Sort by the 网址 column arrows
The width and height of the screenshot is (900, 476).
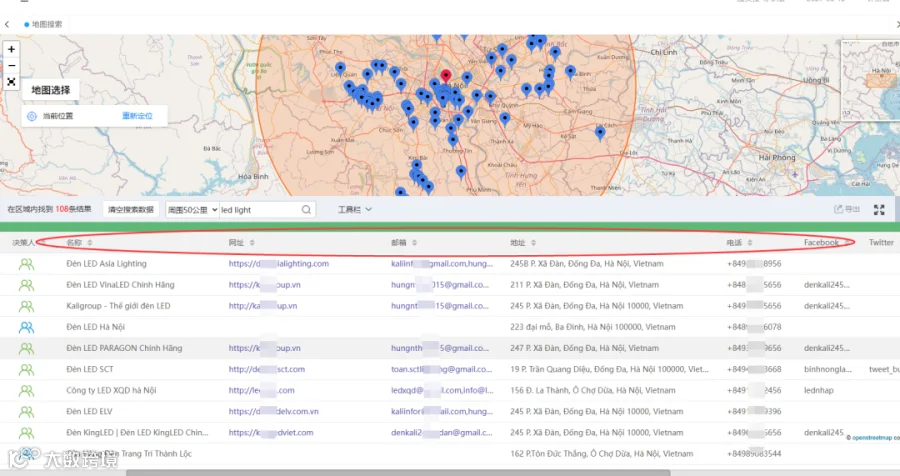(252, 243)
